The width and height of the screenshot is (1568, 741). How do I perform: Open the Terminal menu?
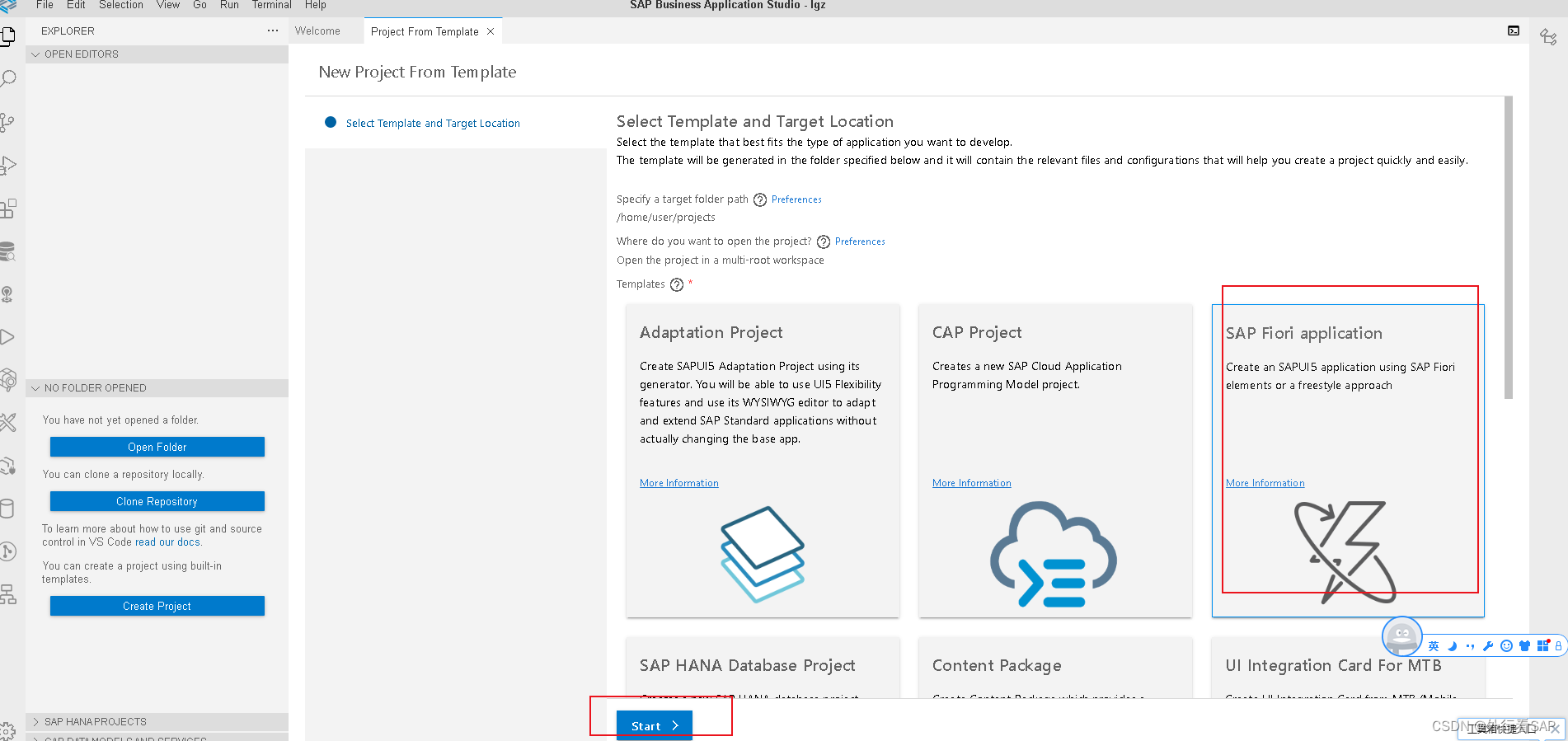(x=272, y=5)
